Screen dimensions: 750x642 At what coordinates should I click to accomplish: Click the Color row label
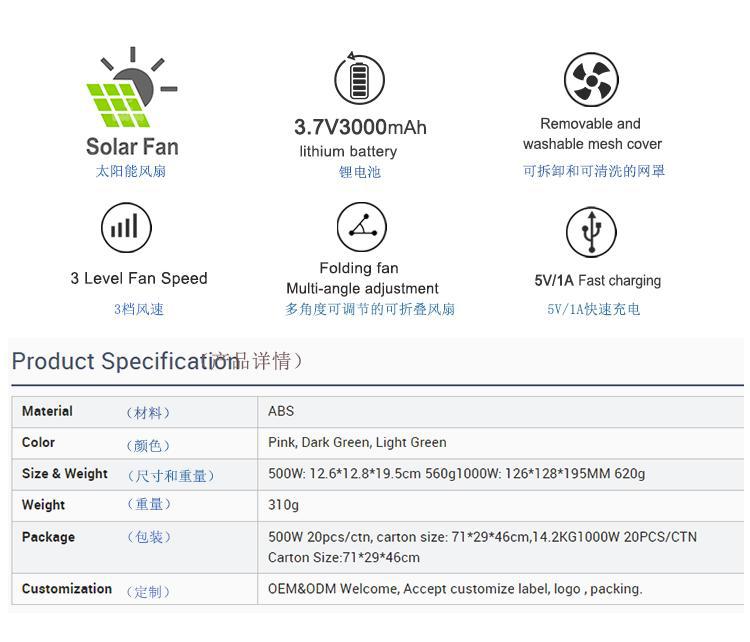click(x=39, y=442)
